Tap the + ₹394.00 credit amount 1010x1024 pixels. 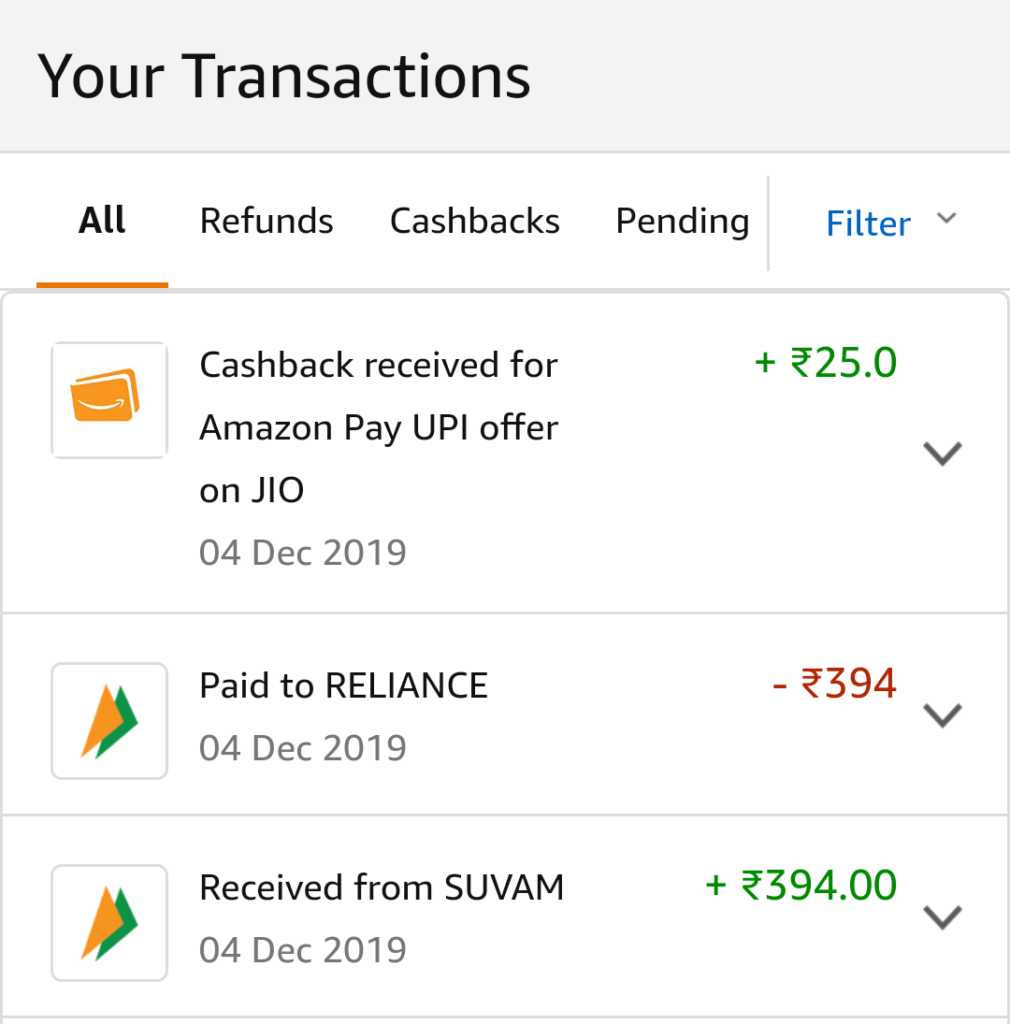(x=801, y=886)
